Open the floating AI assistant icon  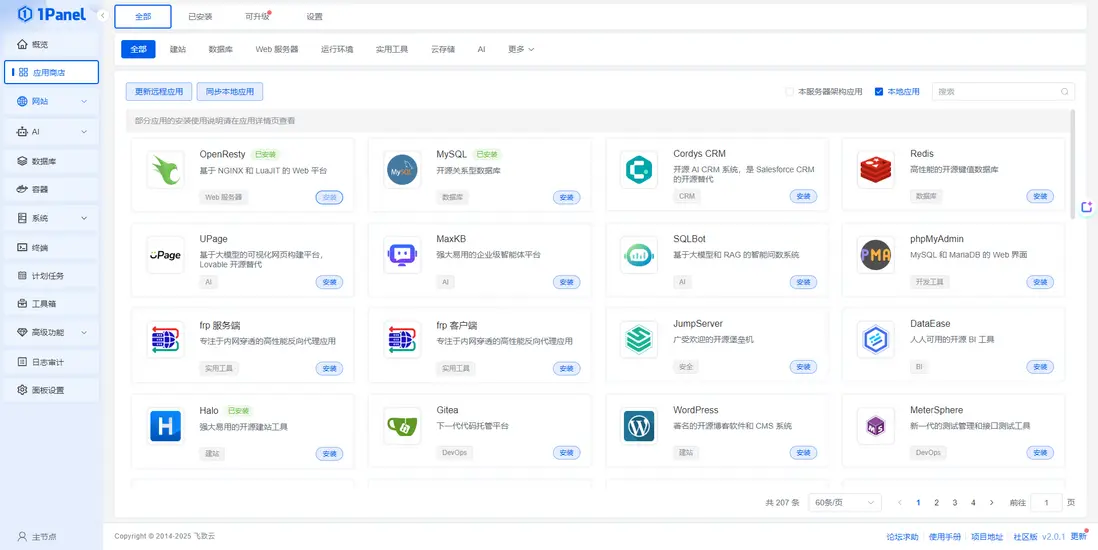pos(1087,207)
